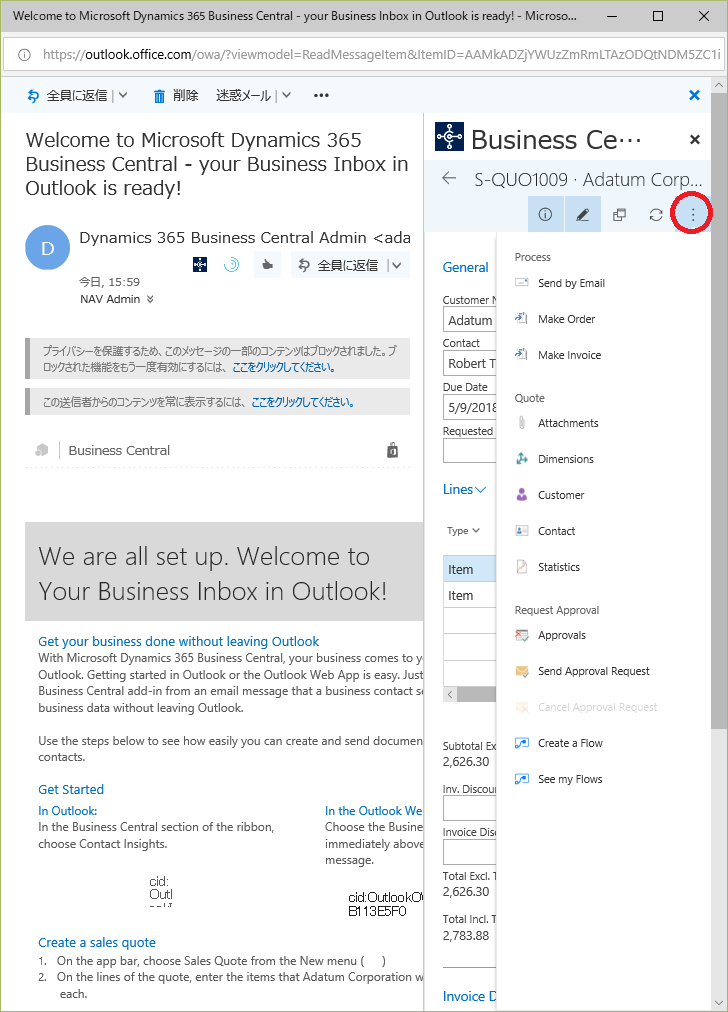Open Approvals menu entry
The image size is (728, 1012).
click(562, 636)
